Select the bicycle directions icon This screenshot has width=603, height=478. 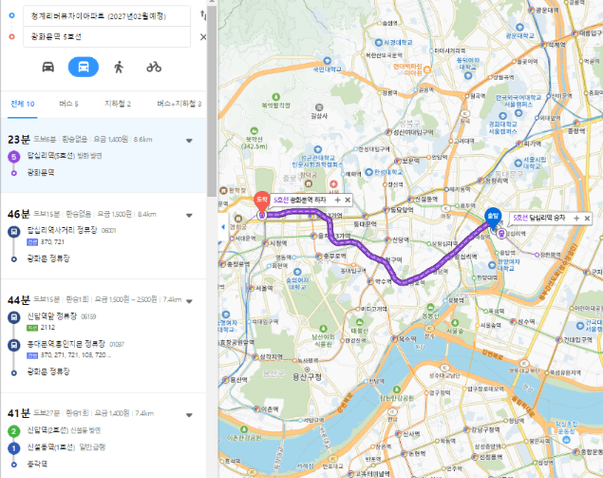tap(154, 67)
